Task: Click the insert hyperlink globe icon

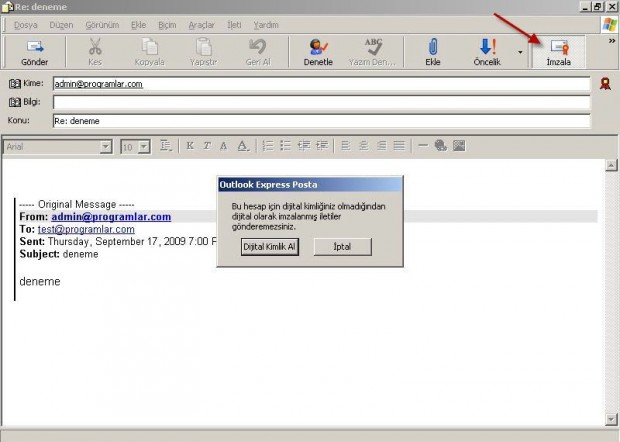Action: 440,146
